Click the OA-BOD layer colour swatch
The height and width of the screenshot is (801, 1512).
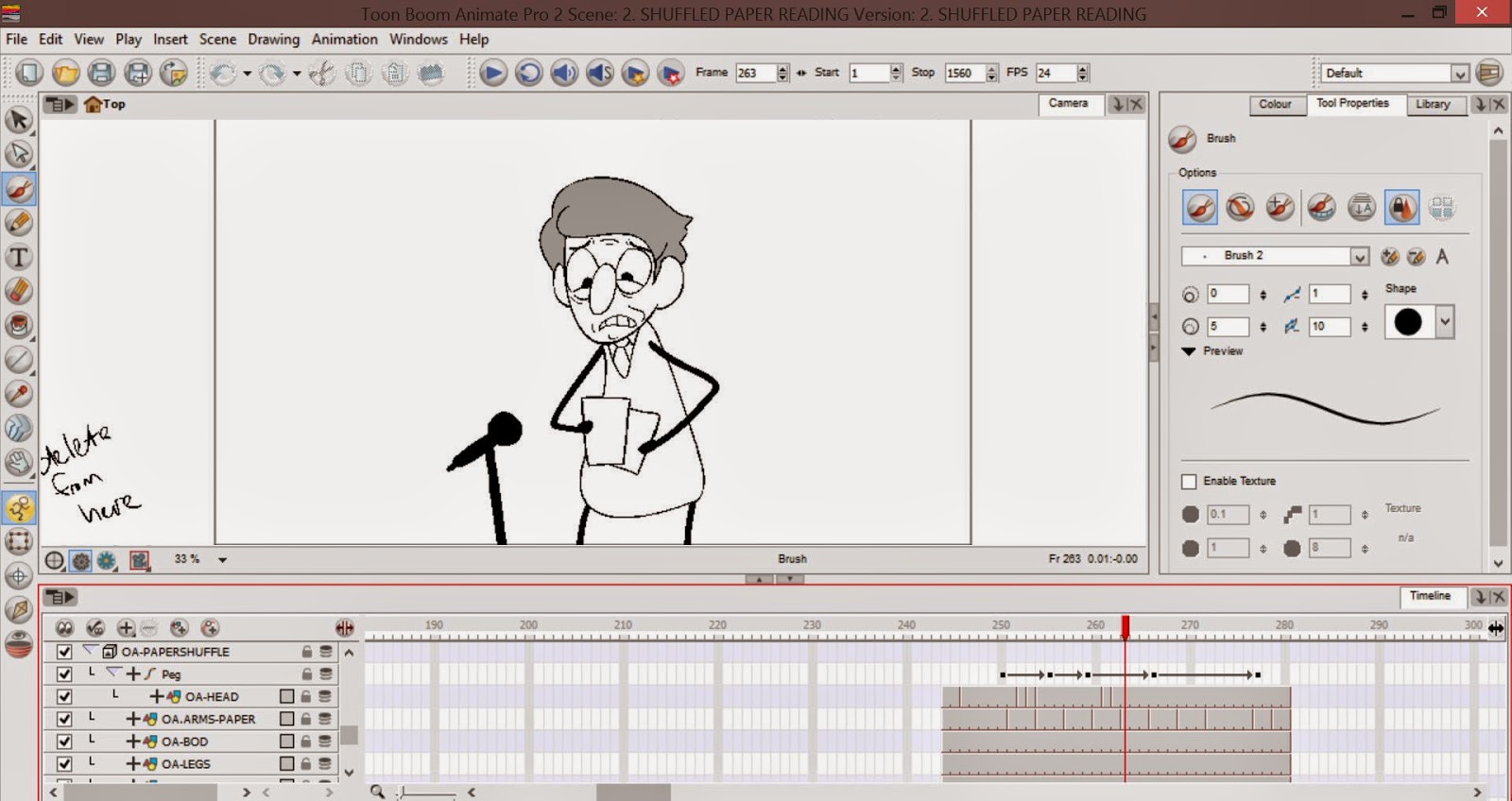286,741
